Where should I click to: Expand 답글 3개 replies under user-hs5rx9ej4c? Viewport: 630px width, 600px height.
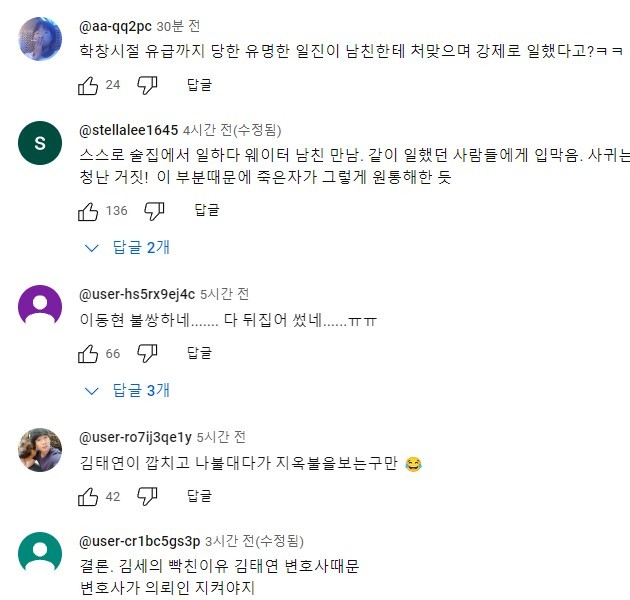click(129, 390)
